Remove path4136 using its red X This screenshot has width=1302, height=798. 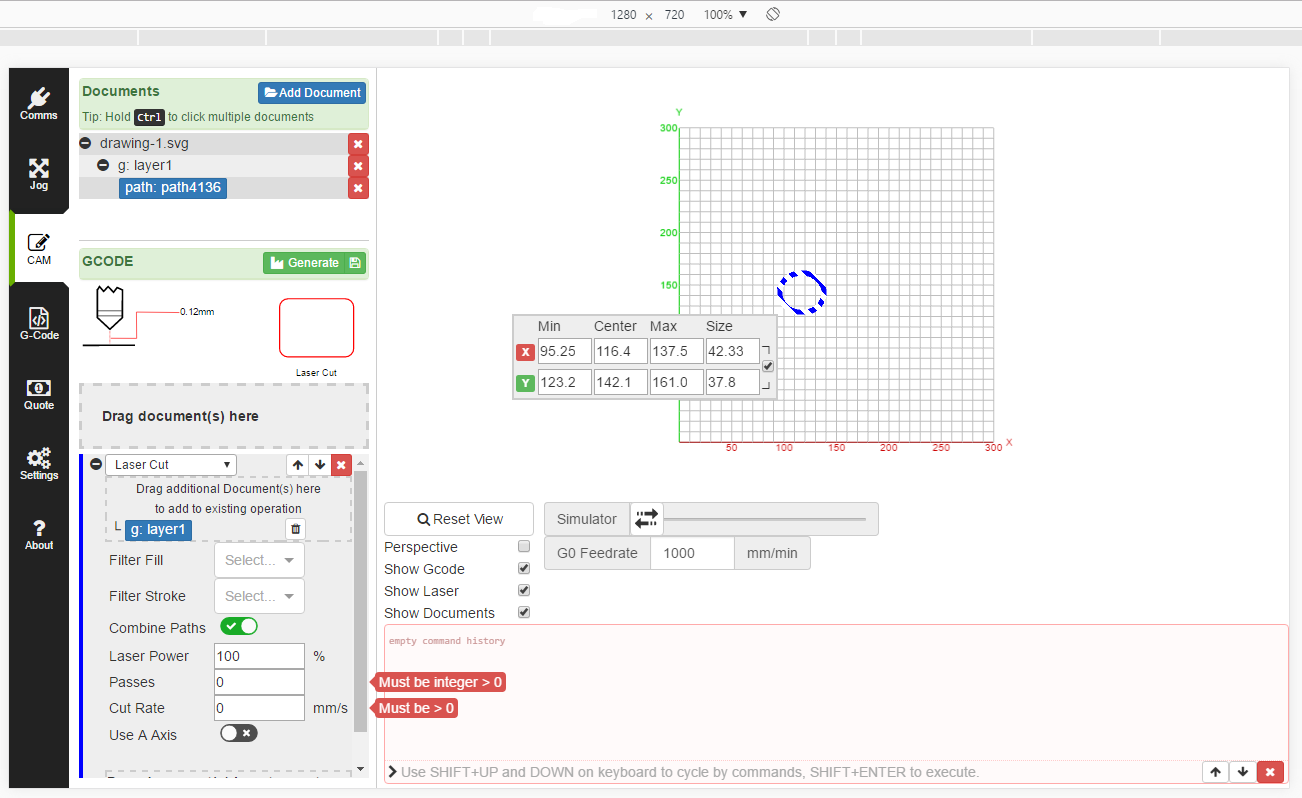pyautogui.click(x=358, y=188)
